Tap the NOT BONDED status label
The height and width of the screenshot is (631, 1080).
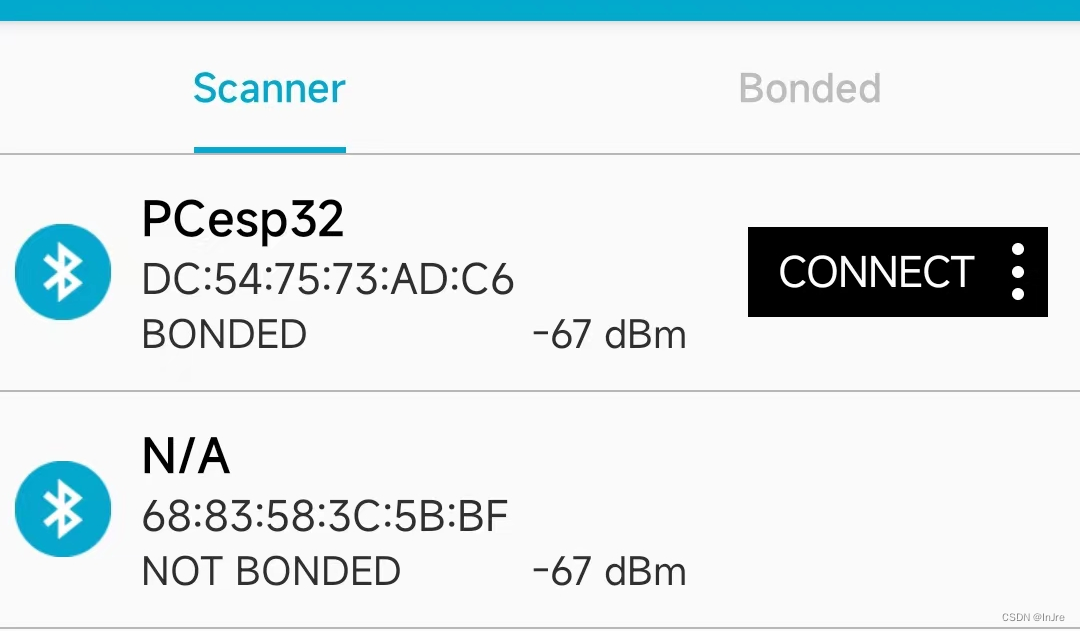(x=271, y=571)
